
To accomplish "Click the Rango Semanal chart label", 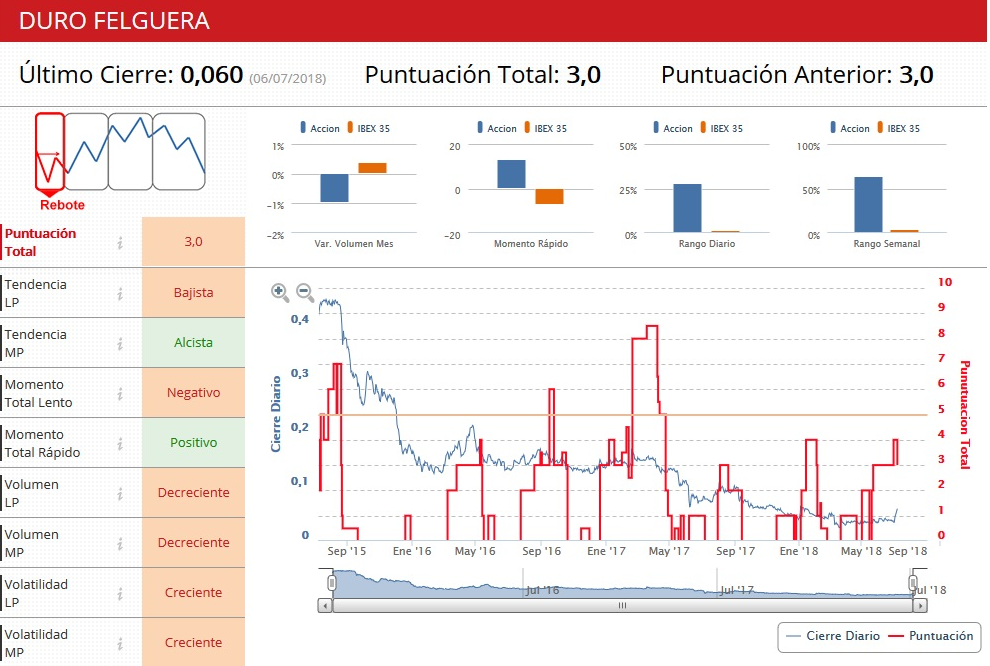I will tap(886, 244).
